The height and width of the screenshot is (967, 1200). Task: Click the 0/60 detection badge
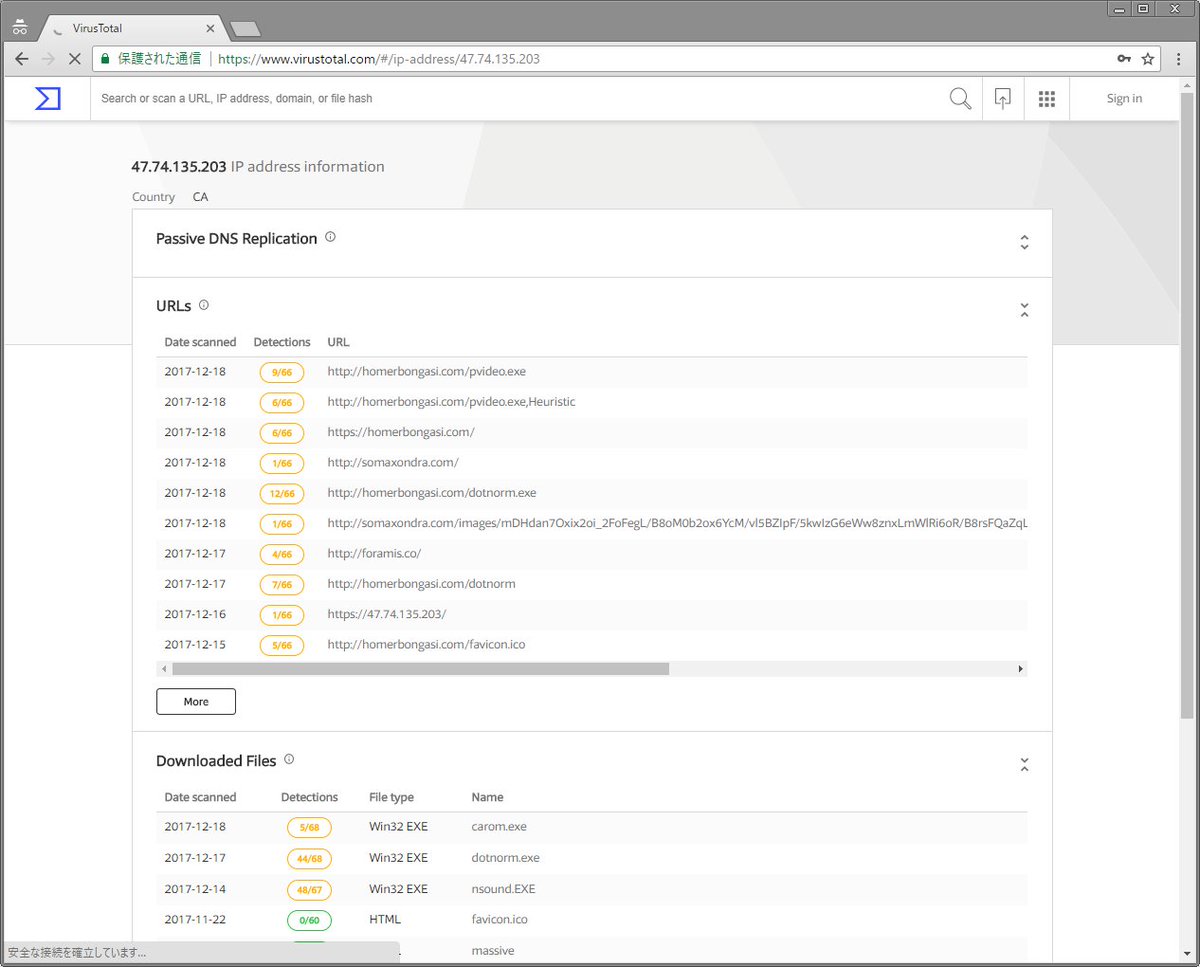(x=309, y=919)
